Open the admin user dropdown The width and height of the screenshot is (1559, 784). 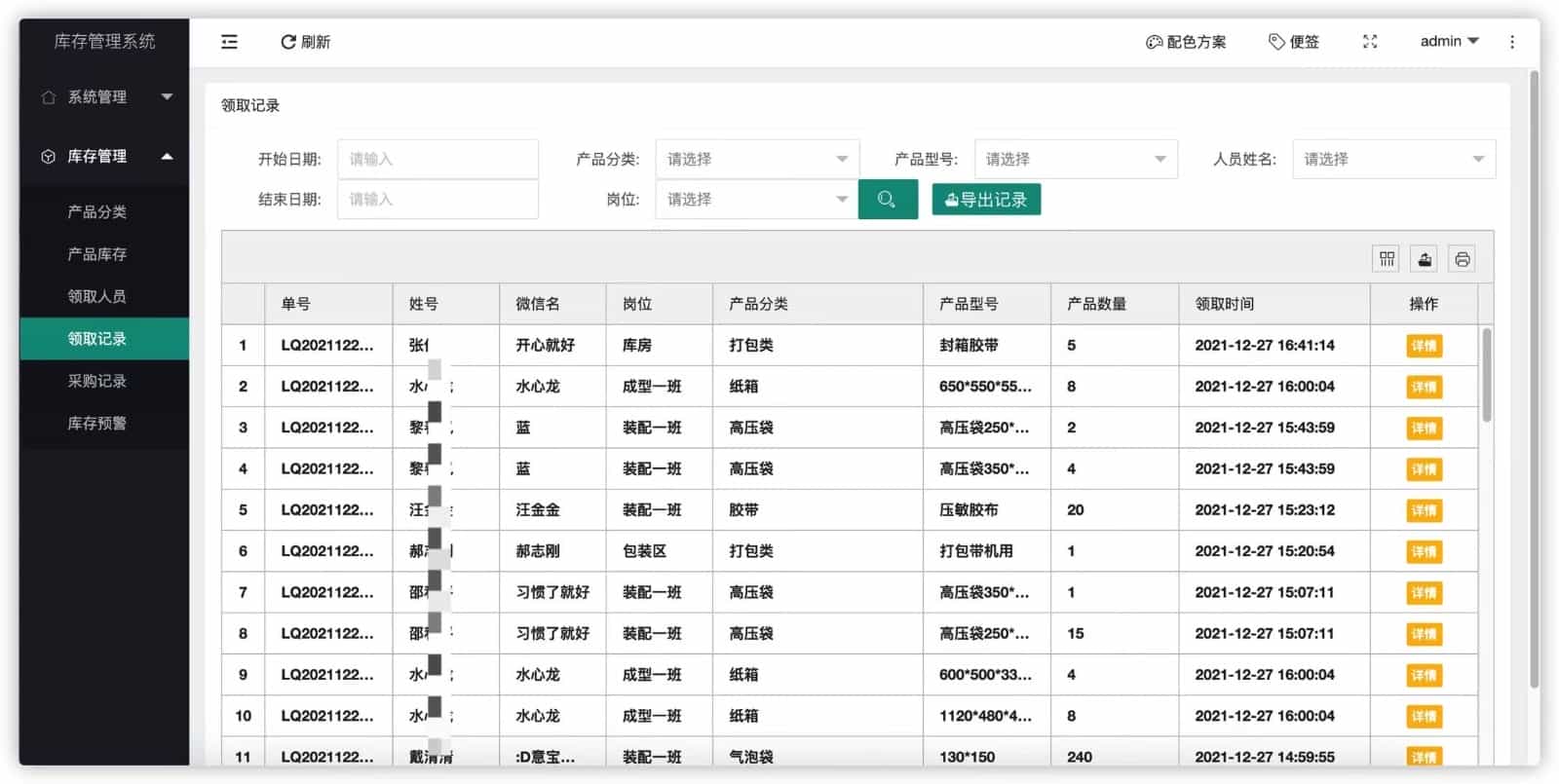1449,41
